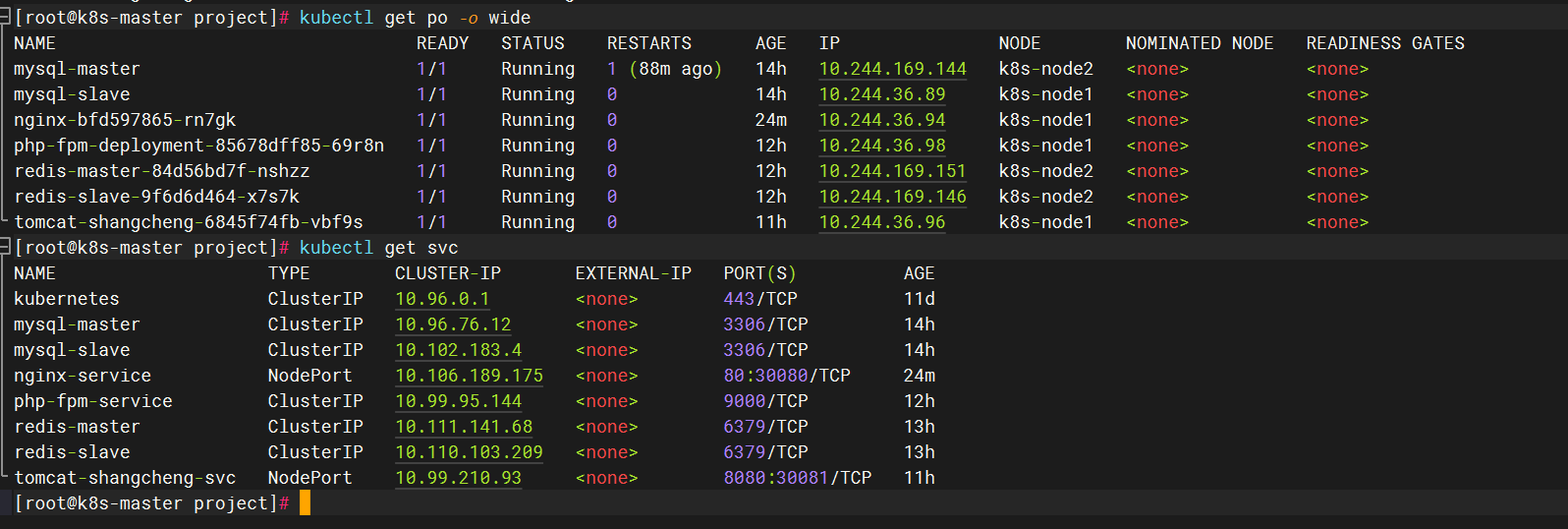The width and height of the screenshot is (1568, 529).
Task: Collapse the fold marker beside kubectl get svc
Action: (x=5, y=247)
